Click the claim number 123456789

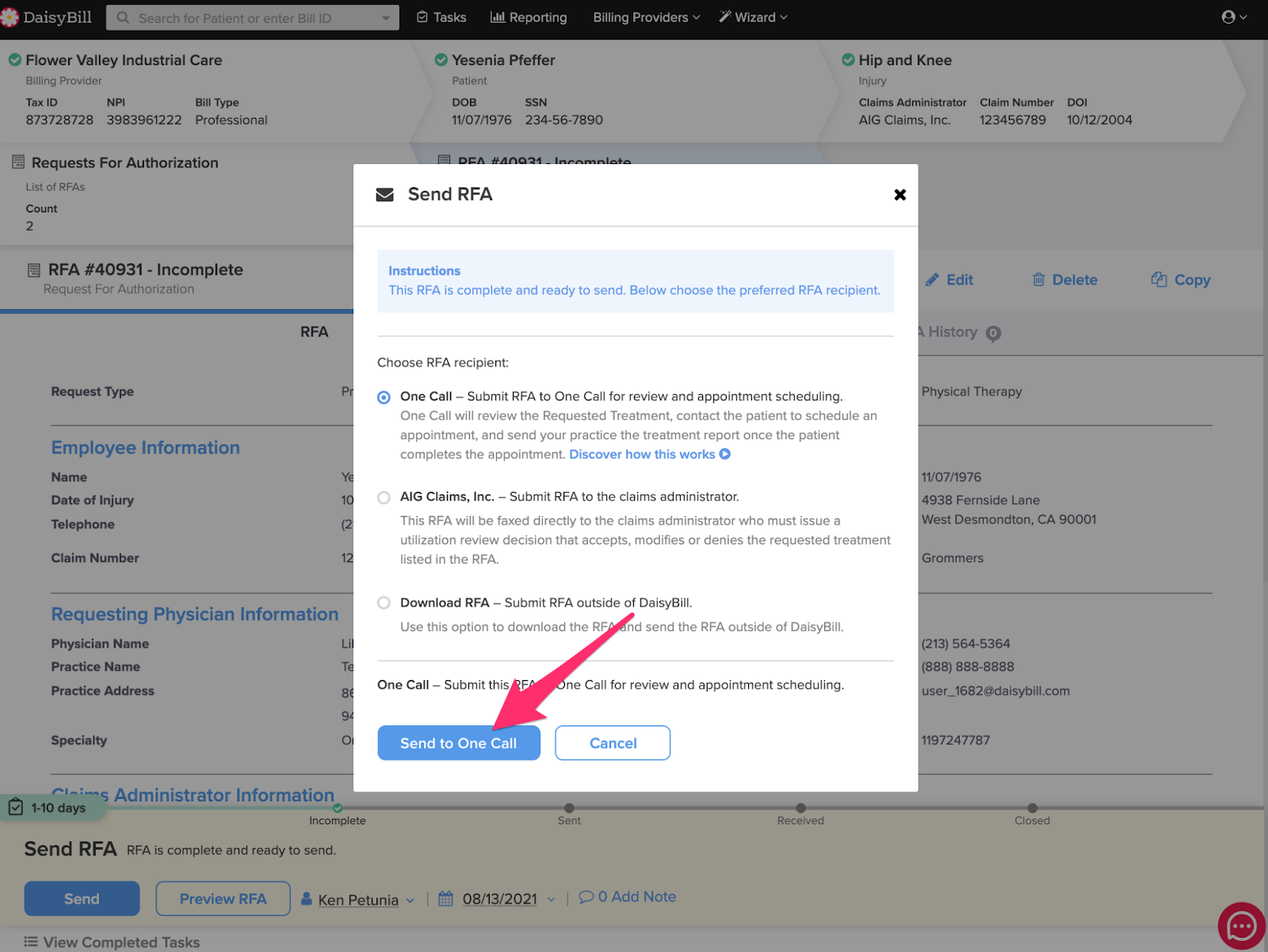coord(1013,120)
